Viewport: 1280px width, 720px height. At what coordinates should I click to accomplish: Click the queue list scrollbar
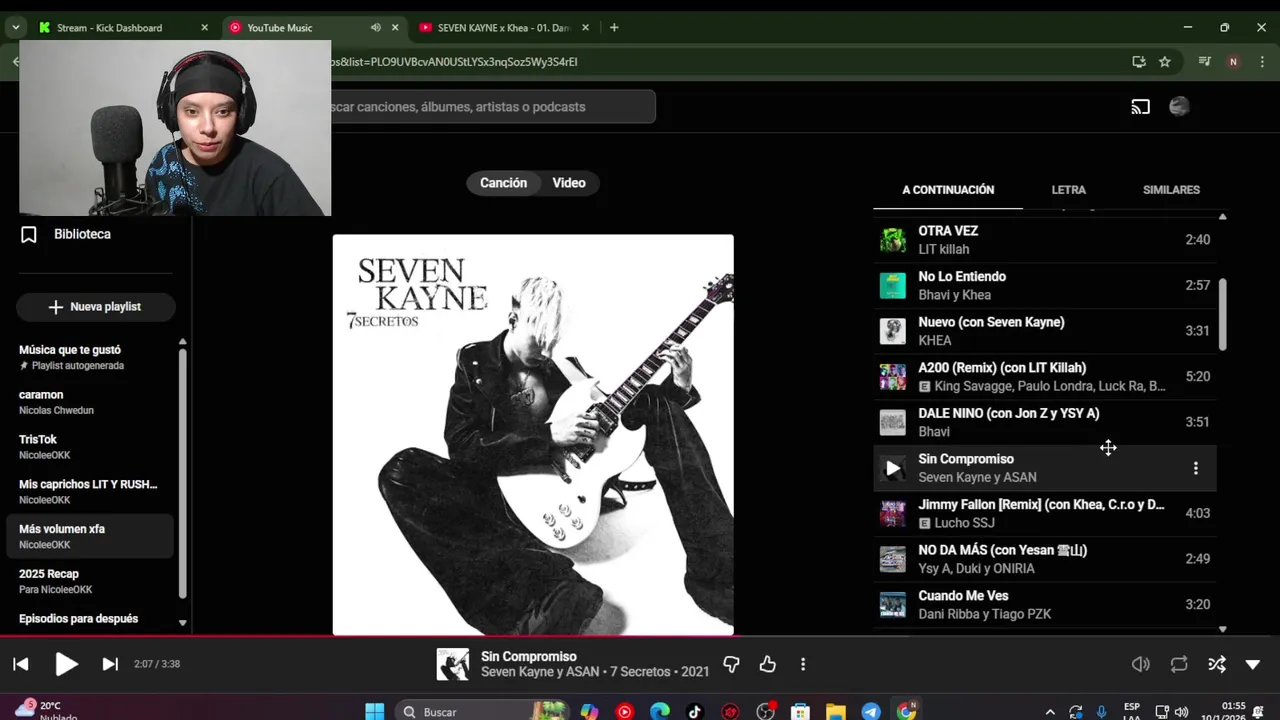pyautogui.click(x=1222, y=315)
